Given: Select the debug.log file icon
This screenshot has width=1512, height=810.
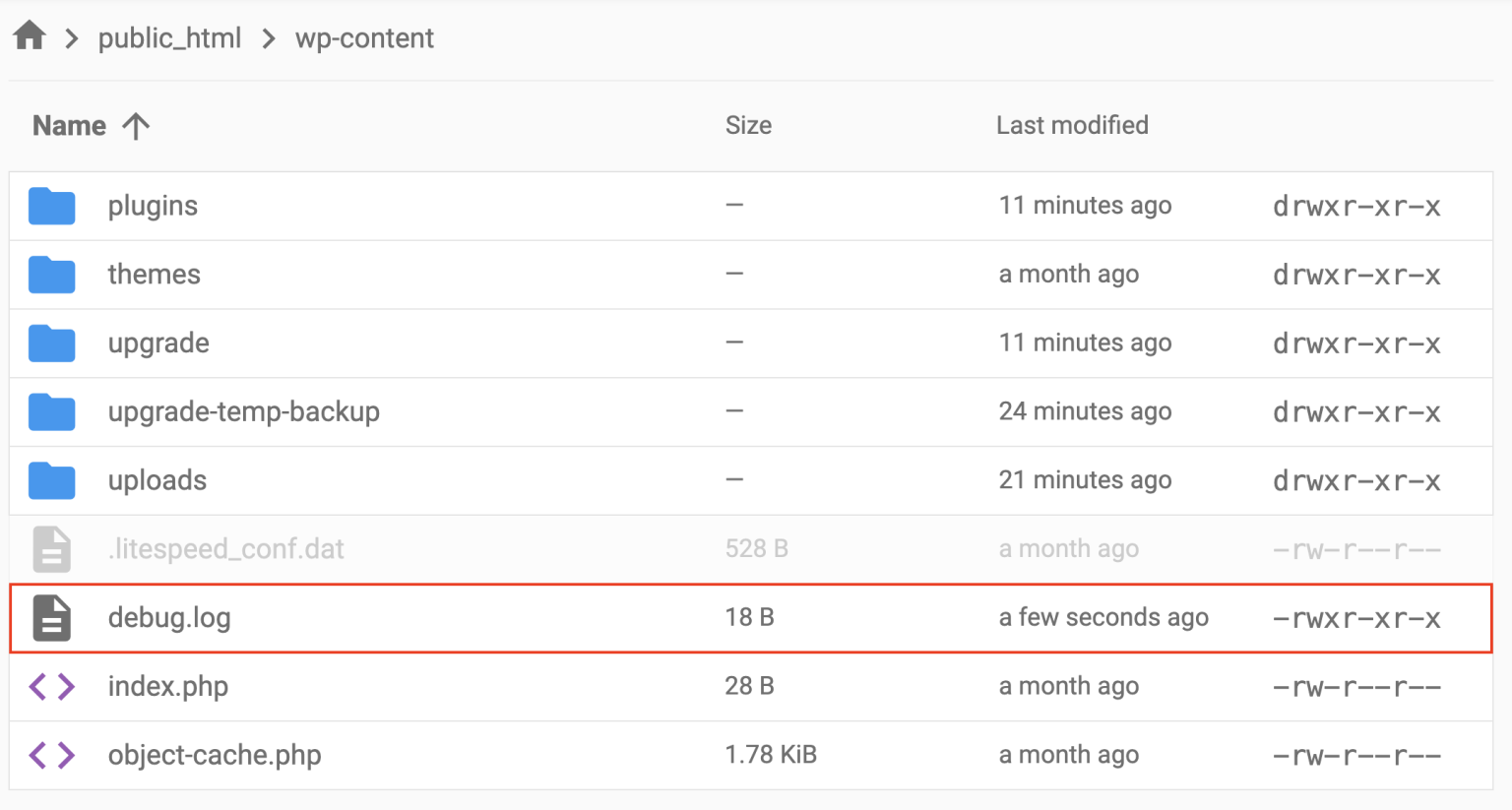Looking at the screenshot, I should 51,618.
